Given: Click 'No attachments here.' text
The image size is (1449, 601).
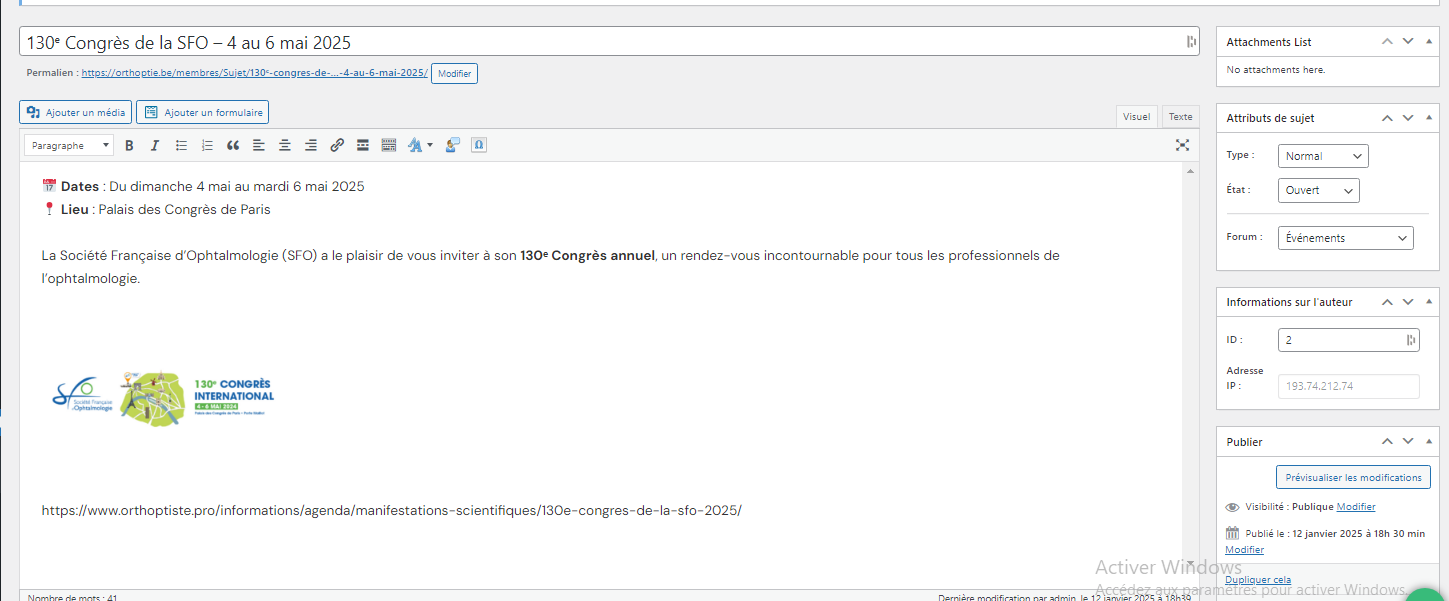Looking at the screenshot, I should 1275,70.
